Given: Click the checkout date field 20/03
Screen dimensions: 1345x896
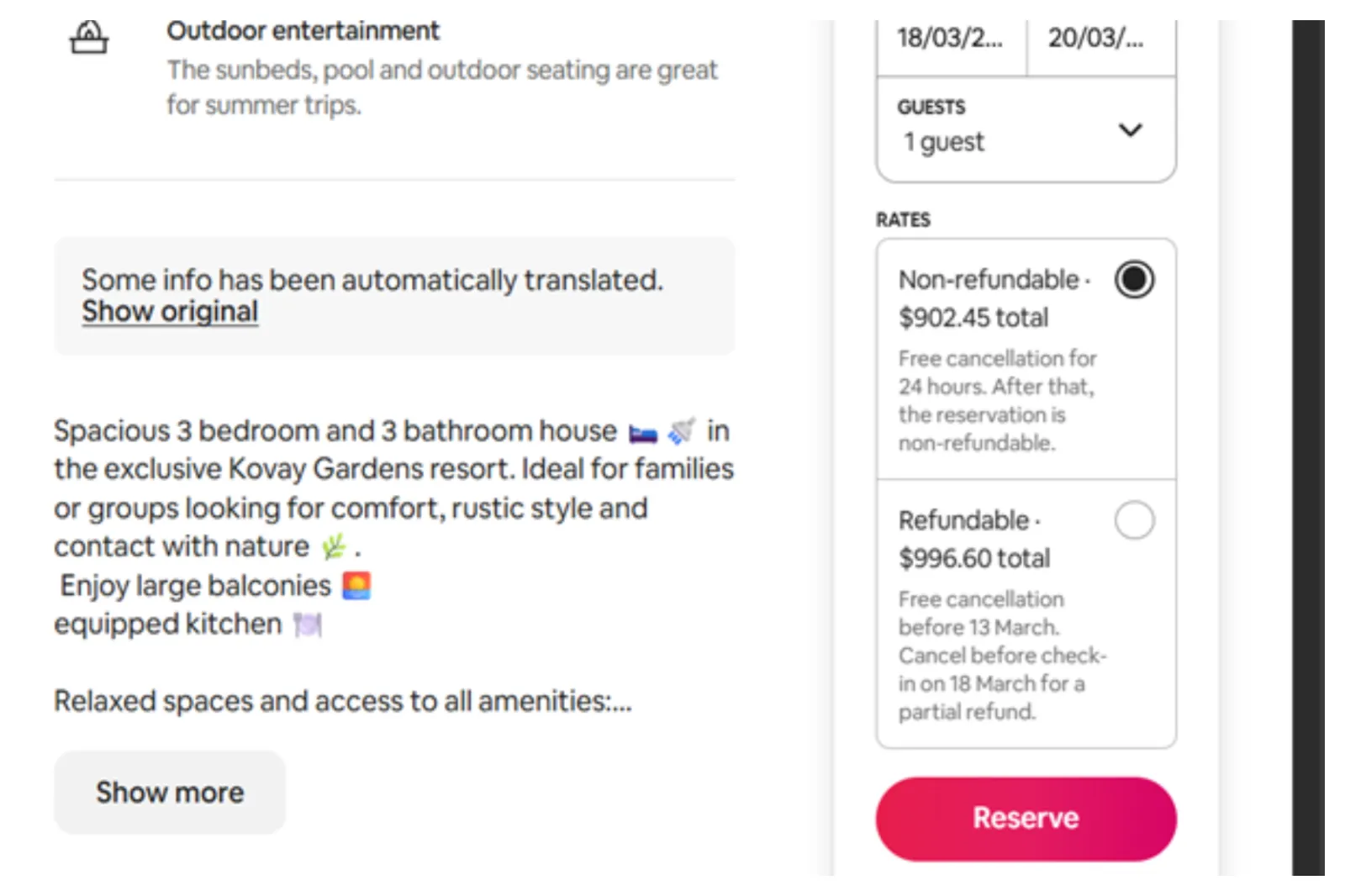Looking at the screenshot, I should pos(1096,39).
